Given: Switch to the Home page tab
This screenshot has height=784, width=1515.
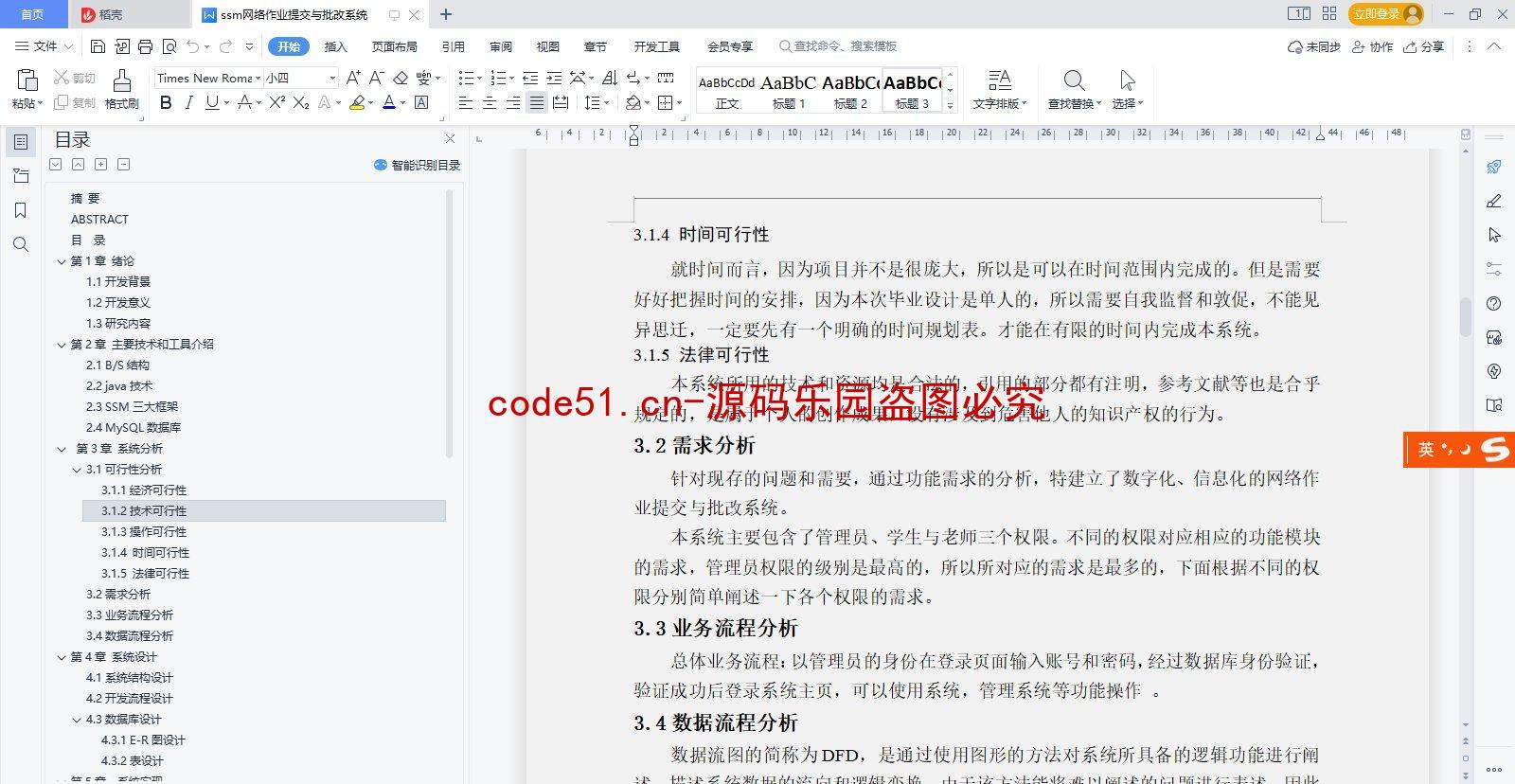Looking at the screenshot, I should [33, 14].
